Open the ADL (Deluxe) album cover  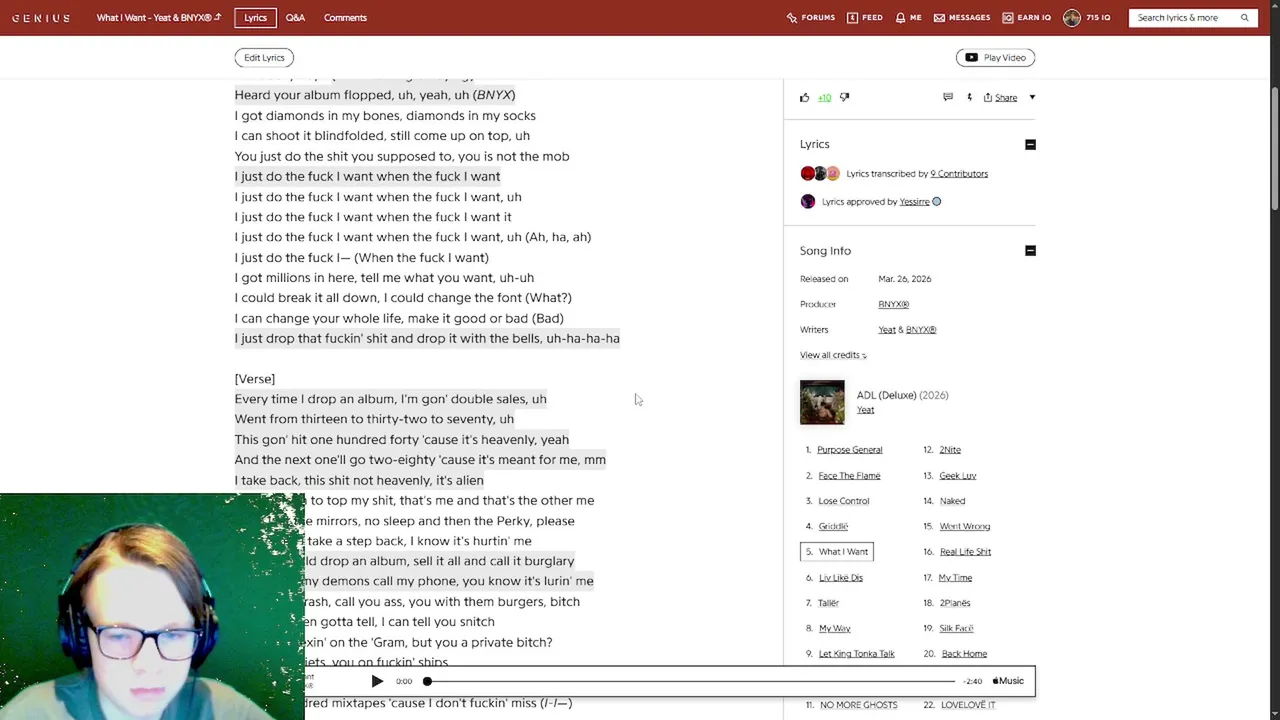pyautogui.click(x=822, y=402)
